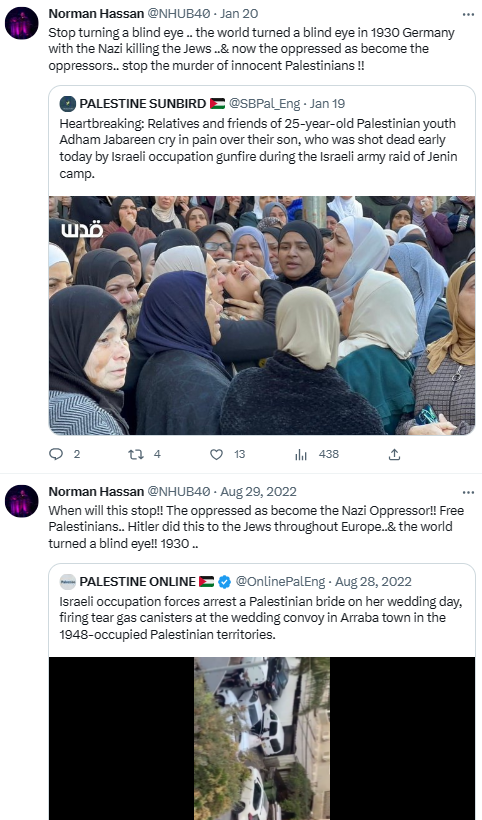The width and height of the screenshot is (482, 820).
Task: Retweet the first tweet with the retweet icon
Action: 136,454
